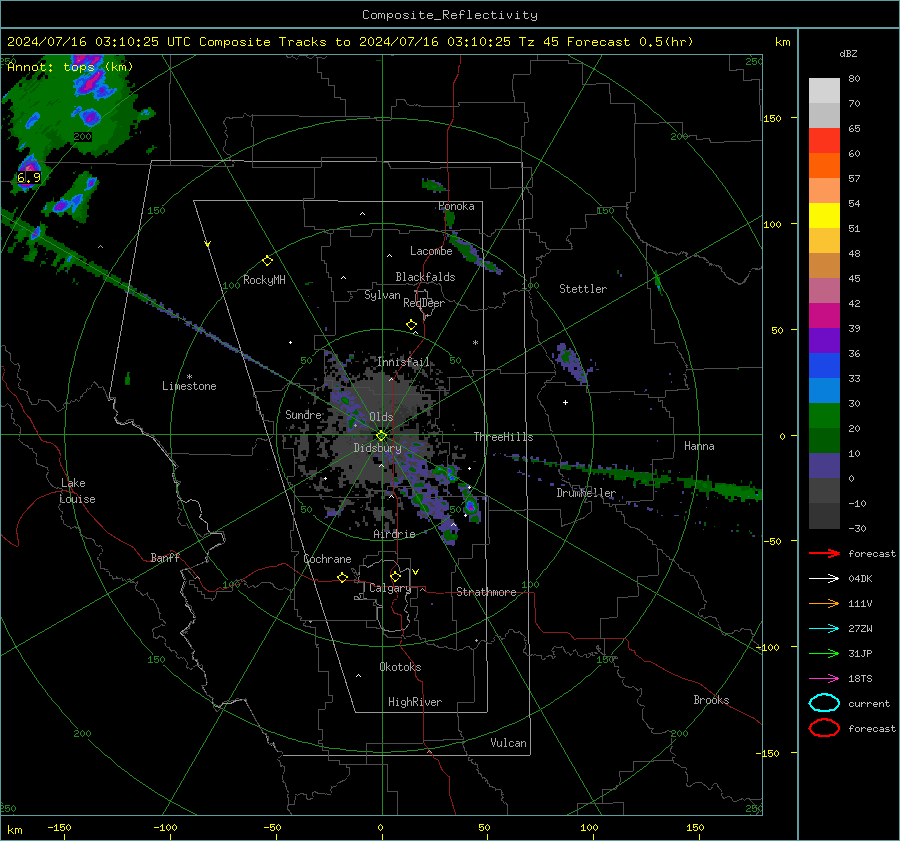
Task: Click the yellow diamond marker above Calgary
Action: pyautogui.click(x=395, y=576)
